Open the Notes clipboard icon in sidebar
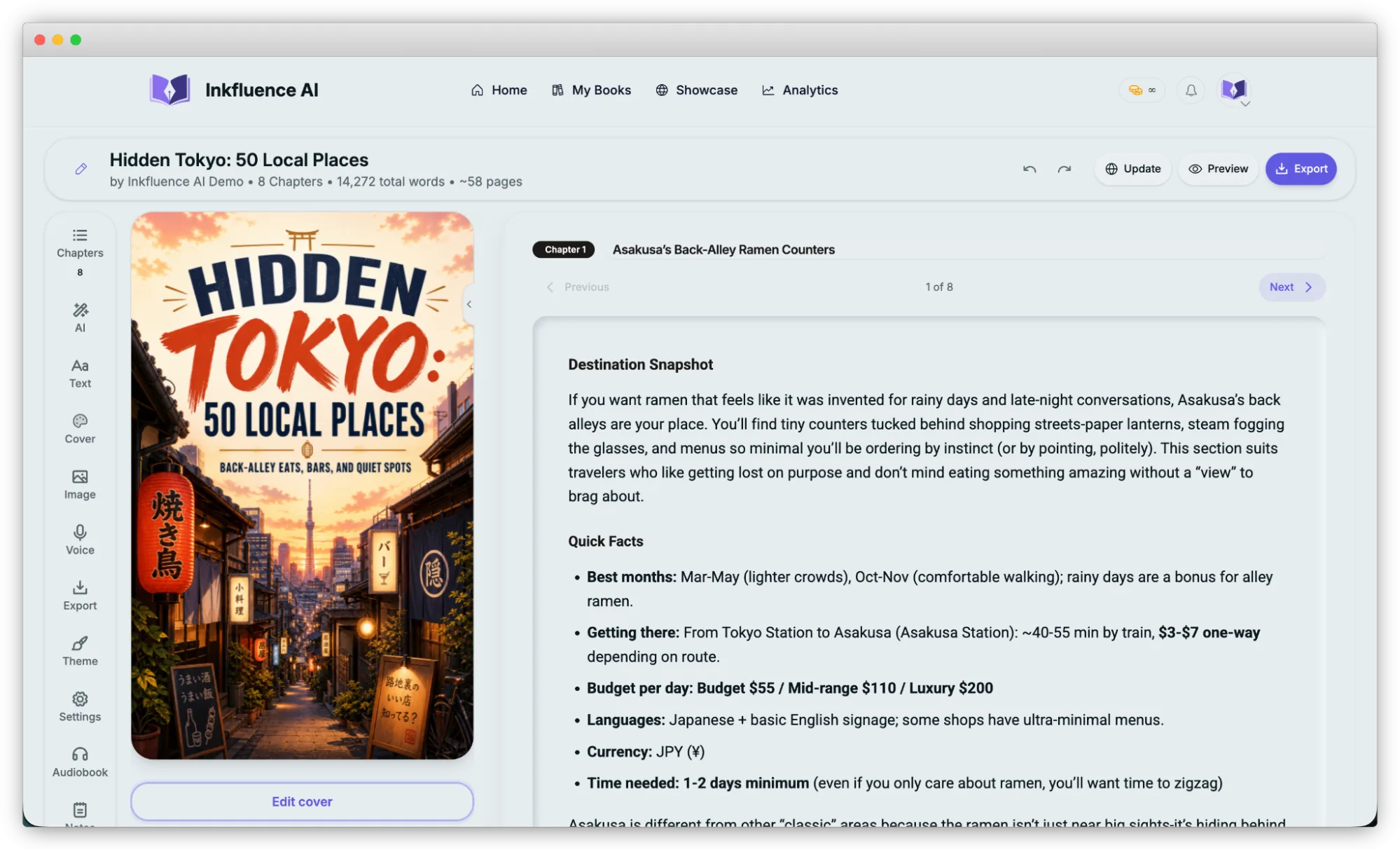 pyautogui.click(x=80, y=811)
